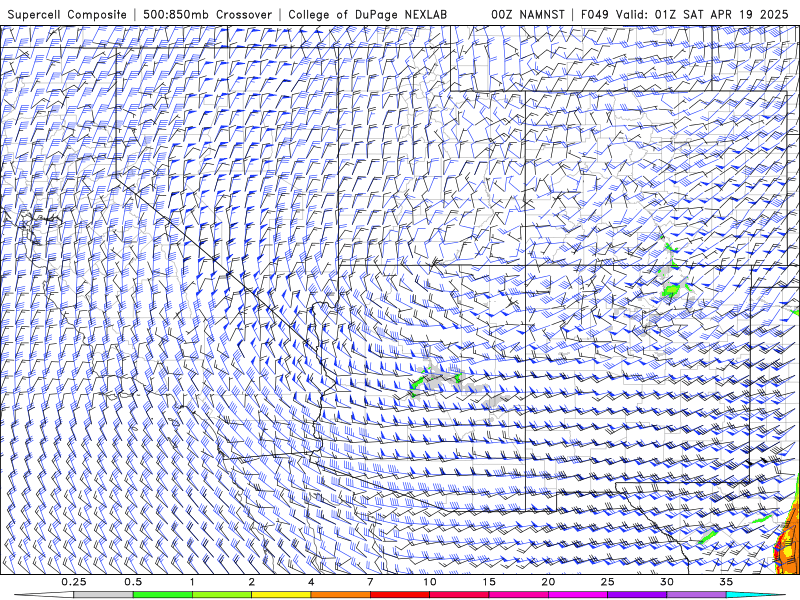Screen dimensions: 800x600
Task: Click the '25' color bar label
Action: point(607,582)
